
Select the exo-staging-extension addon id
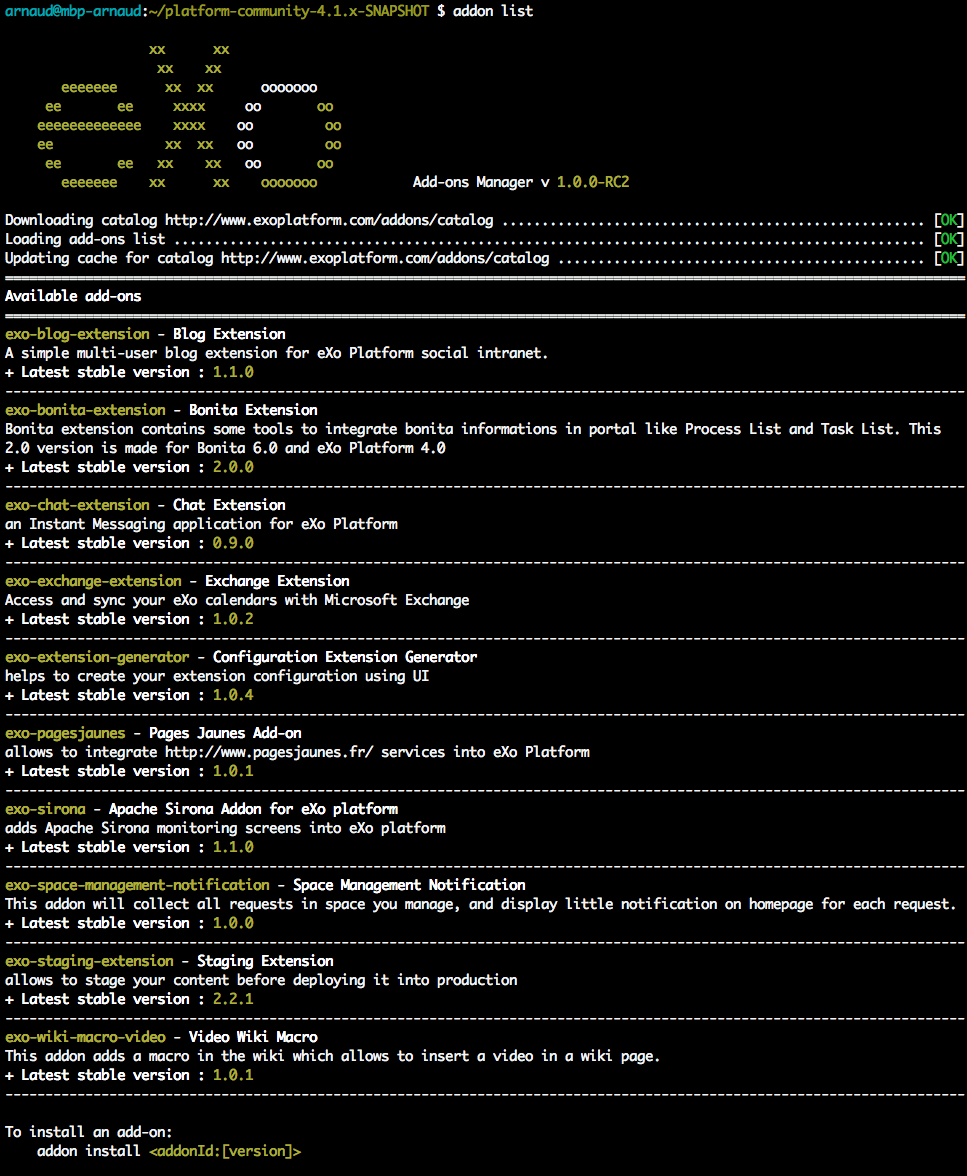coord(89,962)
